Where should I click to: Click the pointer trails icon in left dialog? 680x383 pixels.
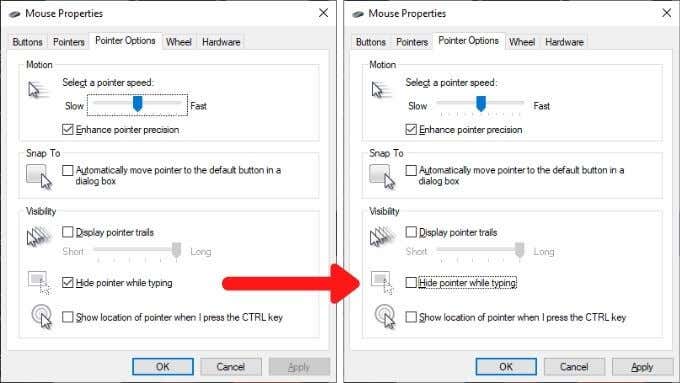39,236
